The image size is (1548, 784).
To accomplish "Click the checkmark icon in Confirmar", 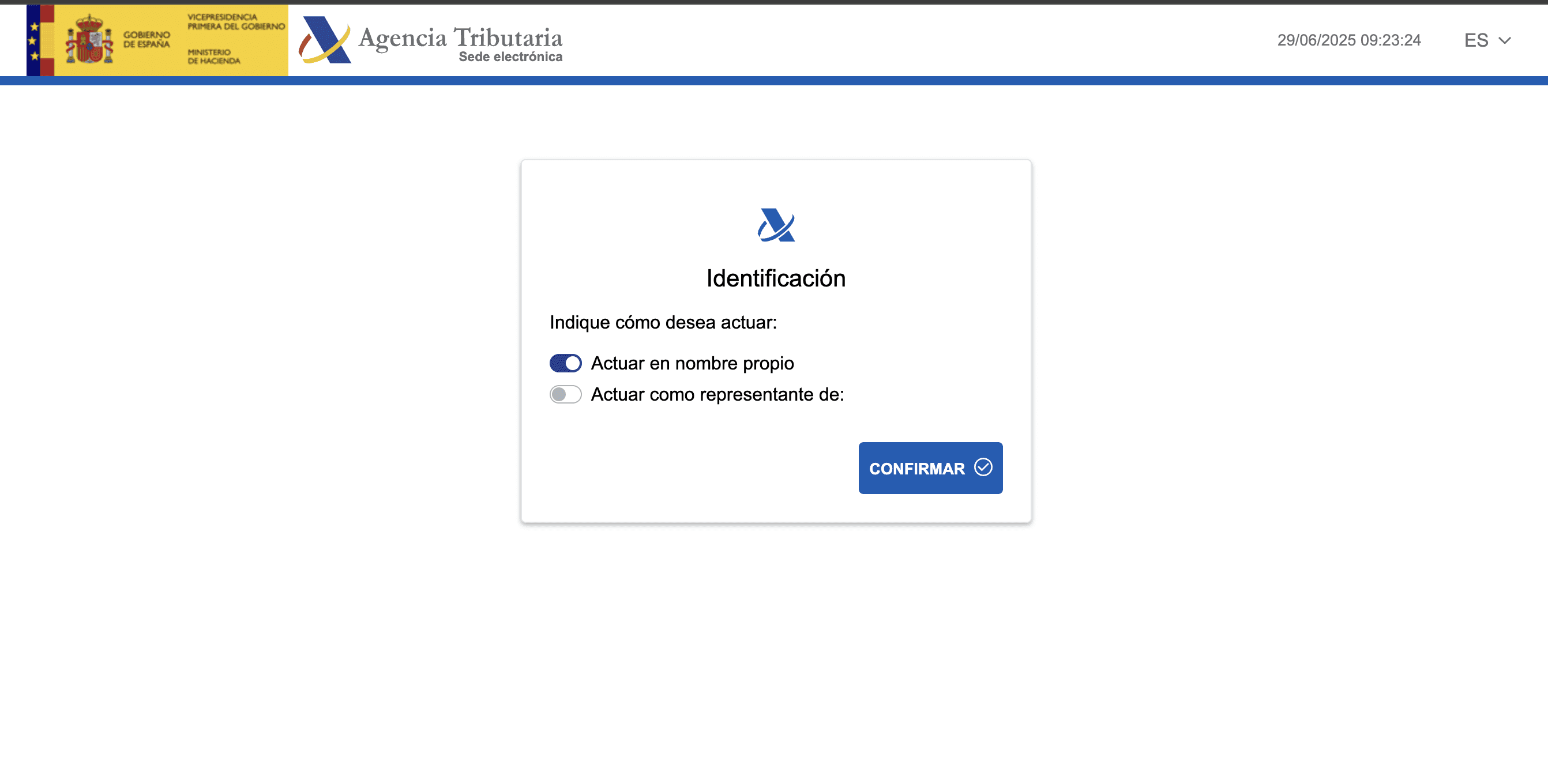I will pyautogui.click(x=983, y=467).
